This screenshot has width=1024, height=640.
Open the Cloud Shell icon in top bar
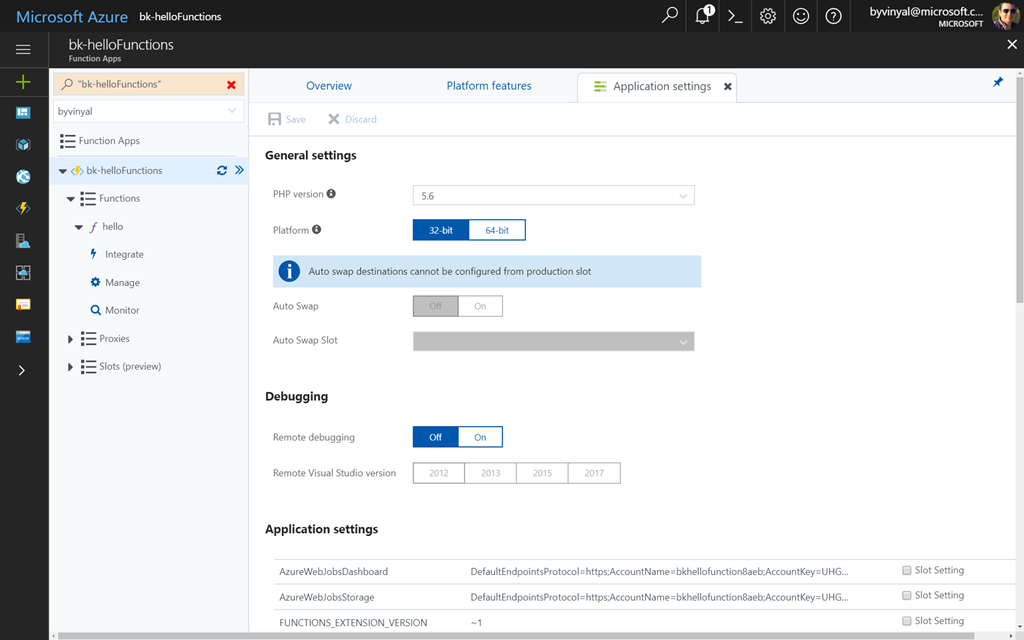pos(735,16)
